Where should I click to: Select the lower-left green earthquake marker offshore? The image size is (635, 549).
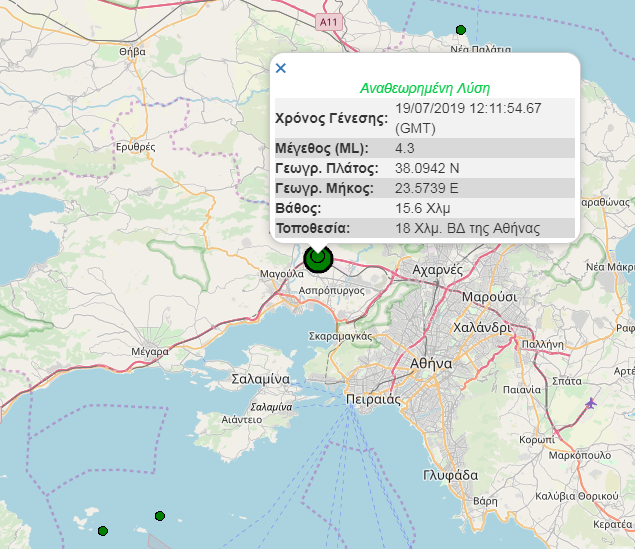103,531
